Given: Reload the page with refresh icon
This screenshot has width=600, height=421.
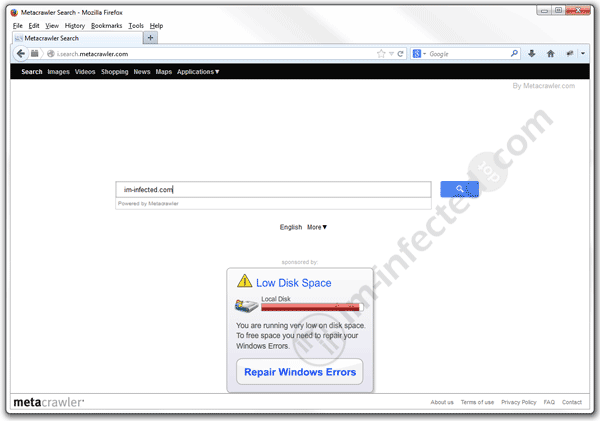Looking at the screenshot, I should pos(400,53).
